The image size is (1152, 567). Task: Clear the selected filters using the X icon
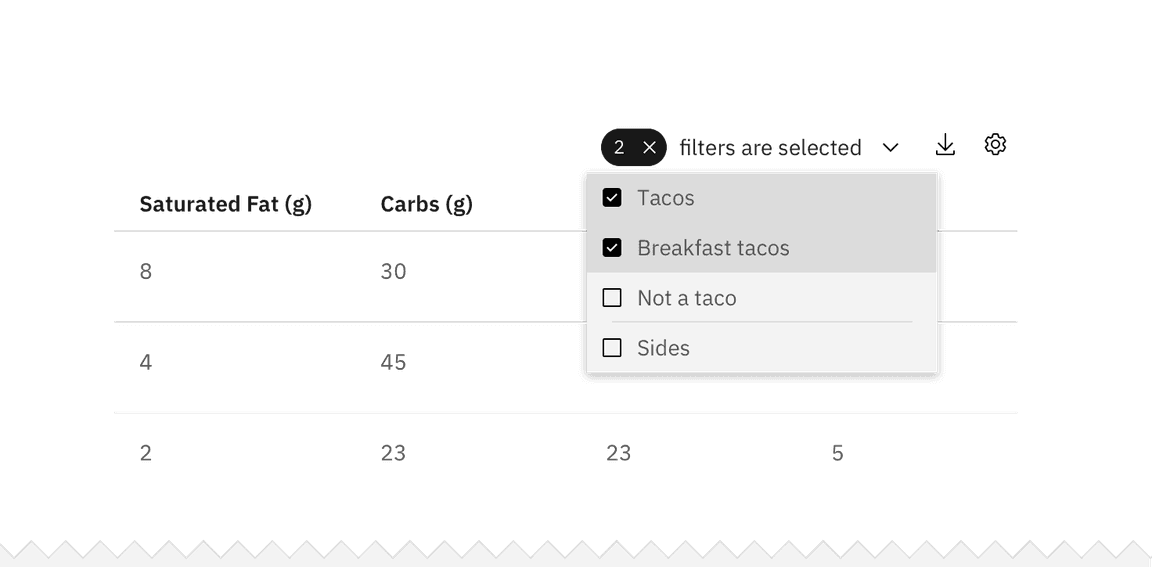coord(649,148)
